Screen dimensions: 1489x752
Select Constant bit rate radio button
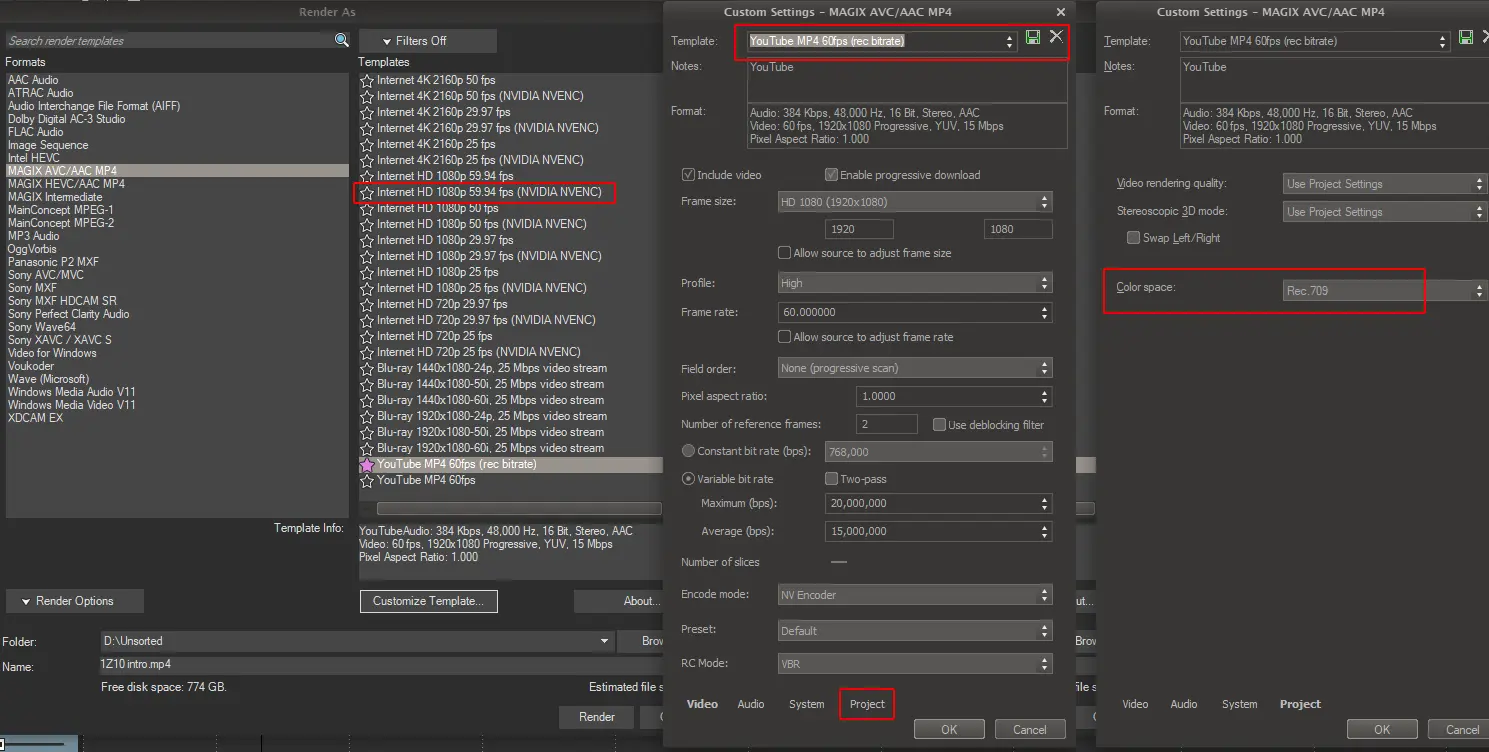click(x=688, y=452)
